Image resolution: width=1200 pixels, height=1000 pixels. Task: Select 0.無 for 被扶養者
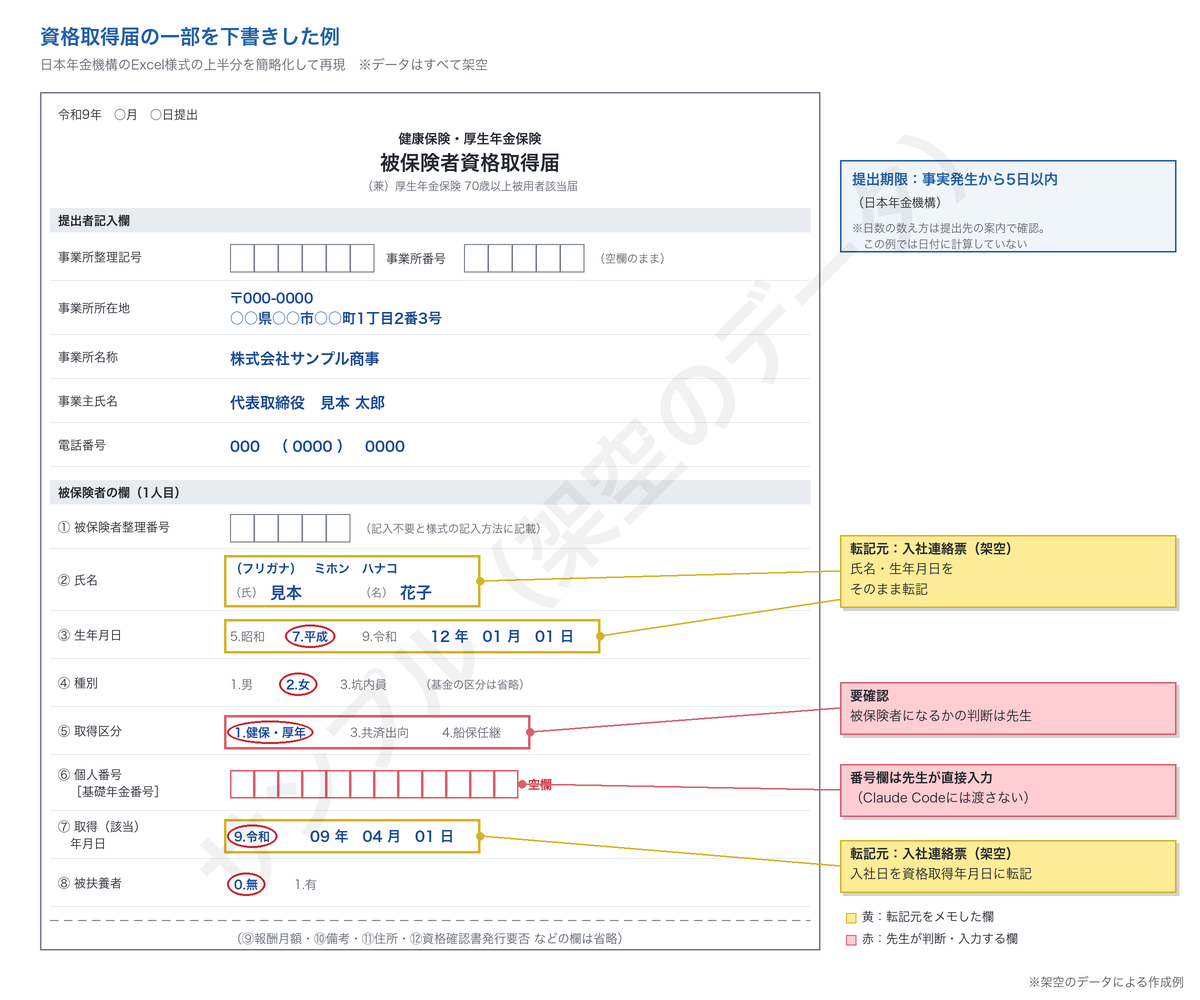pos(246,884)
